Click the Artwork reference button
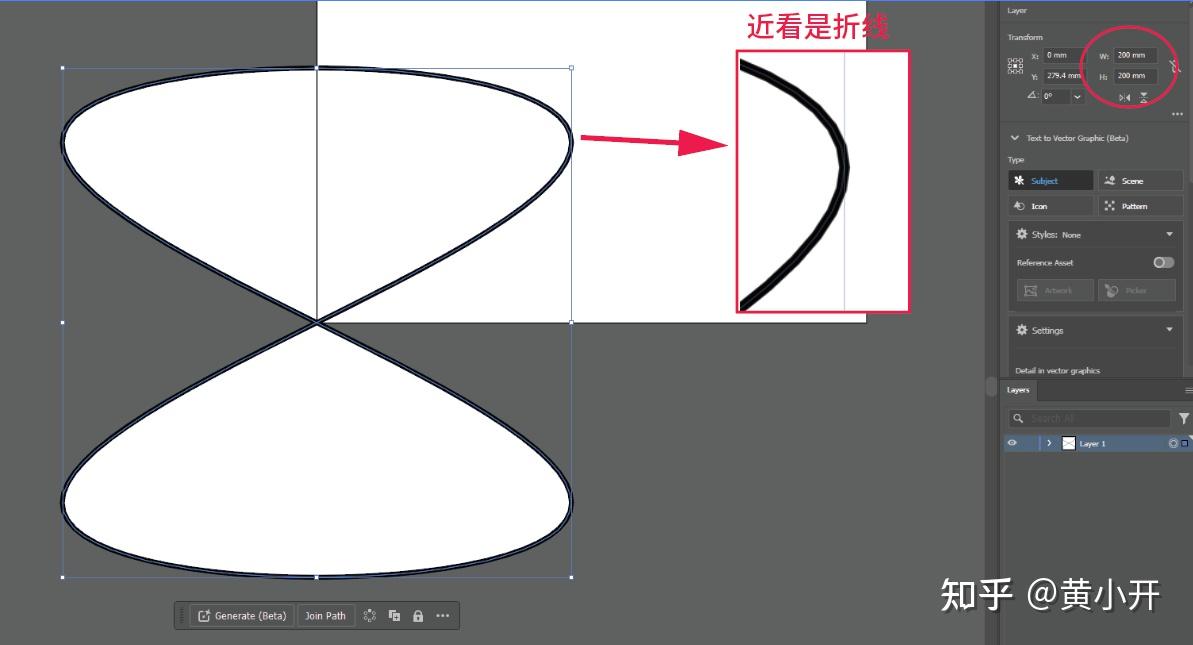The height and width of the screenshot is (645, 1193). click(1055, 291)
